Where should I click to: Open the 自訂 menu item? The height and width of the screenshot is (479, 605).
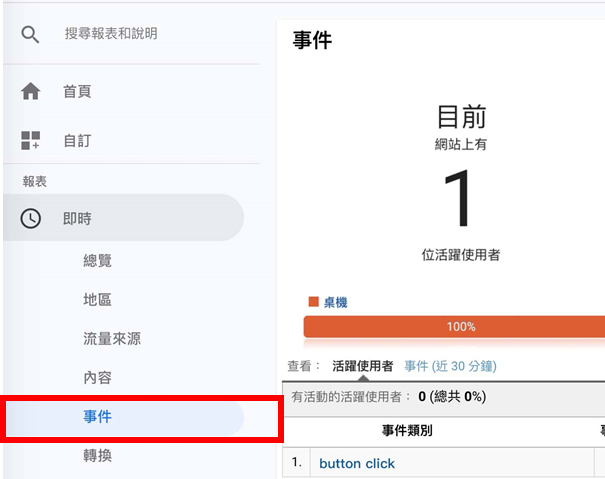click(77, 141)
